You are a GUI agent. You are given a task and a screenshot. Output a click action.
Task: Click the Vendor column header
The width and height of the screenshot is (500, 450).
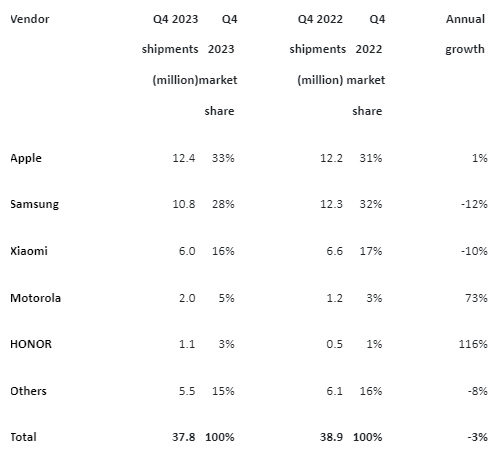tap(30, 19)
